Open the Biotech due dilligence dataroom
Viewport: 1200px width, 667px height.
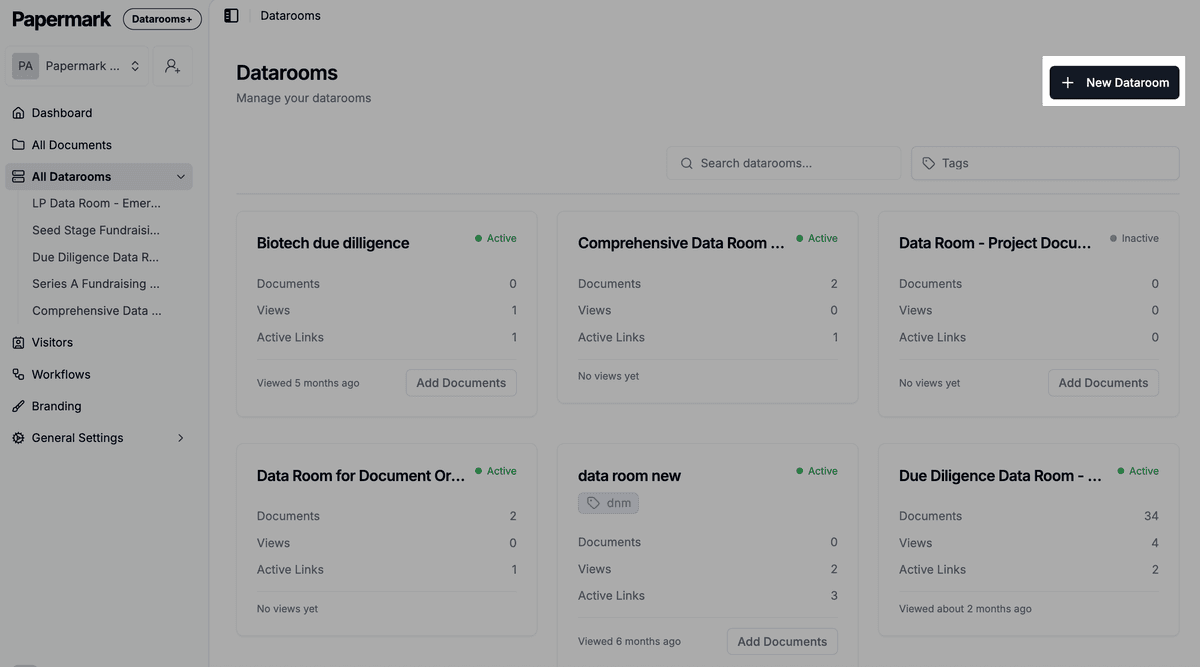(333, 243)
